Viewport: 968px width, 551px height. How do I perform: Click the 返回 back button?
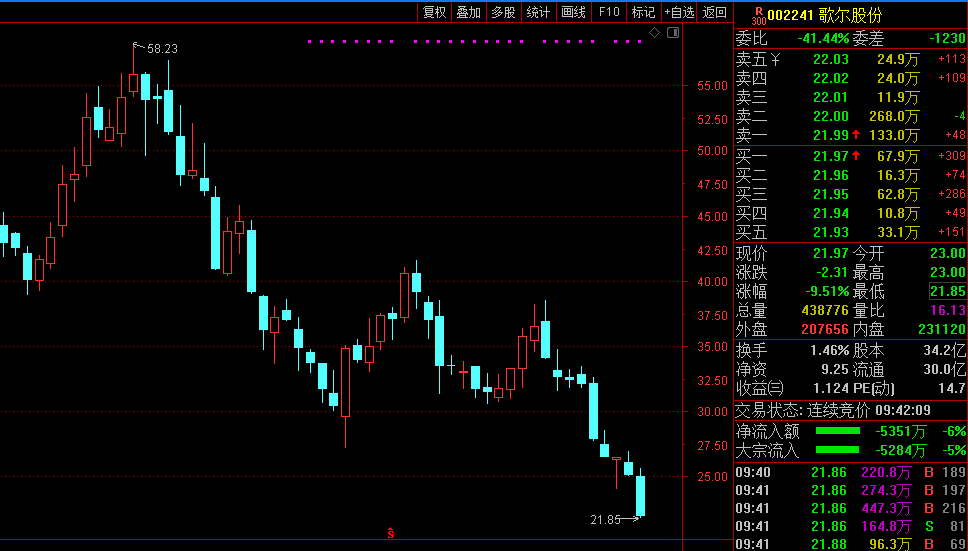[x=714, y=12]
